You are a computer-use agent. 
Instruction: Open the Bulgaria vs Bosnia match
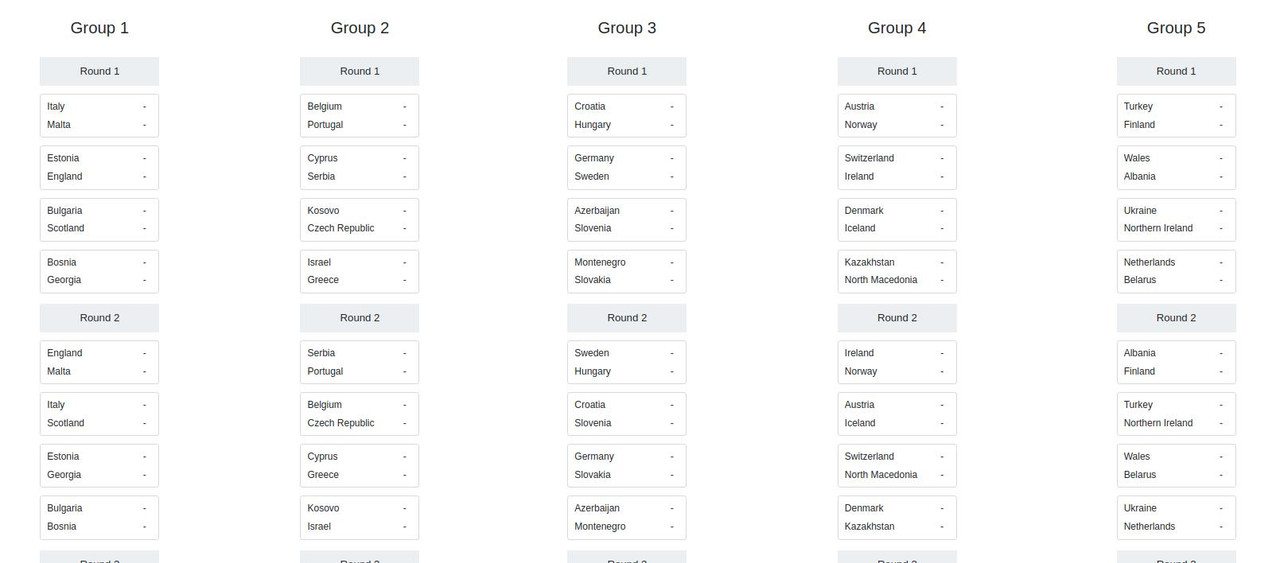click(99, 517)
